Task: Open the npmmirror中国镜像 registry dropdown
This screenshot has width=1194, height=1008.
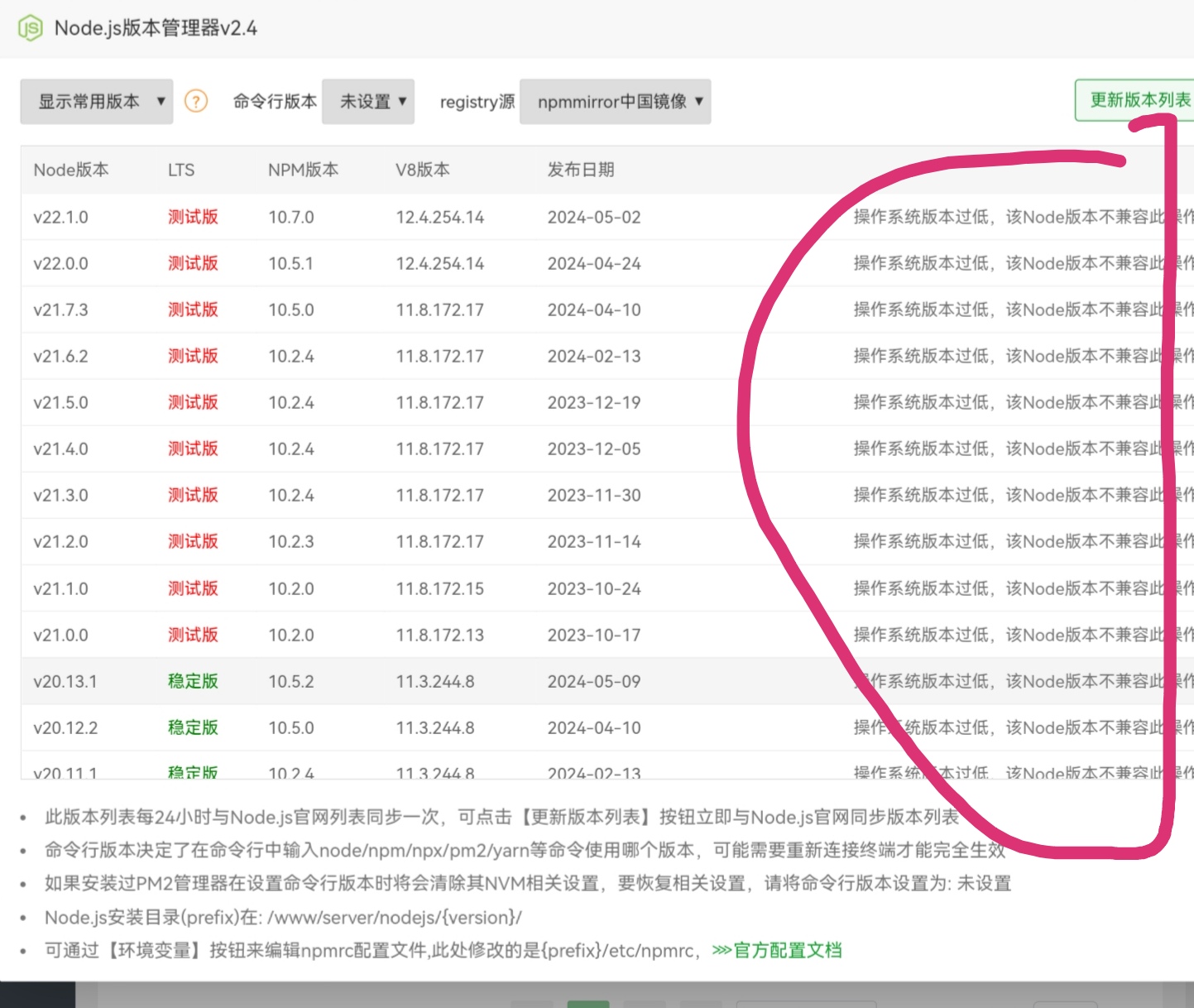Action: click(x=616, y=101)
